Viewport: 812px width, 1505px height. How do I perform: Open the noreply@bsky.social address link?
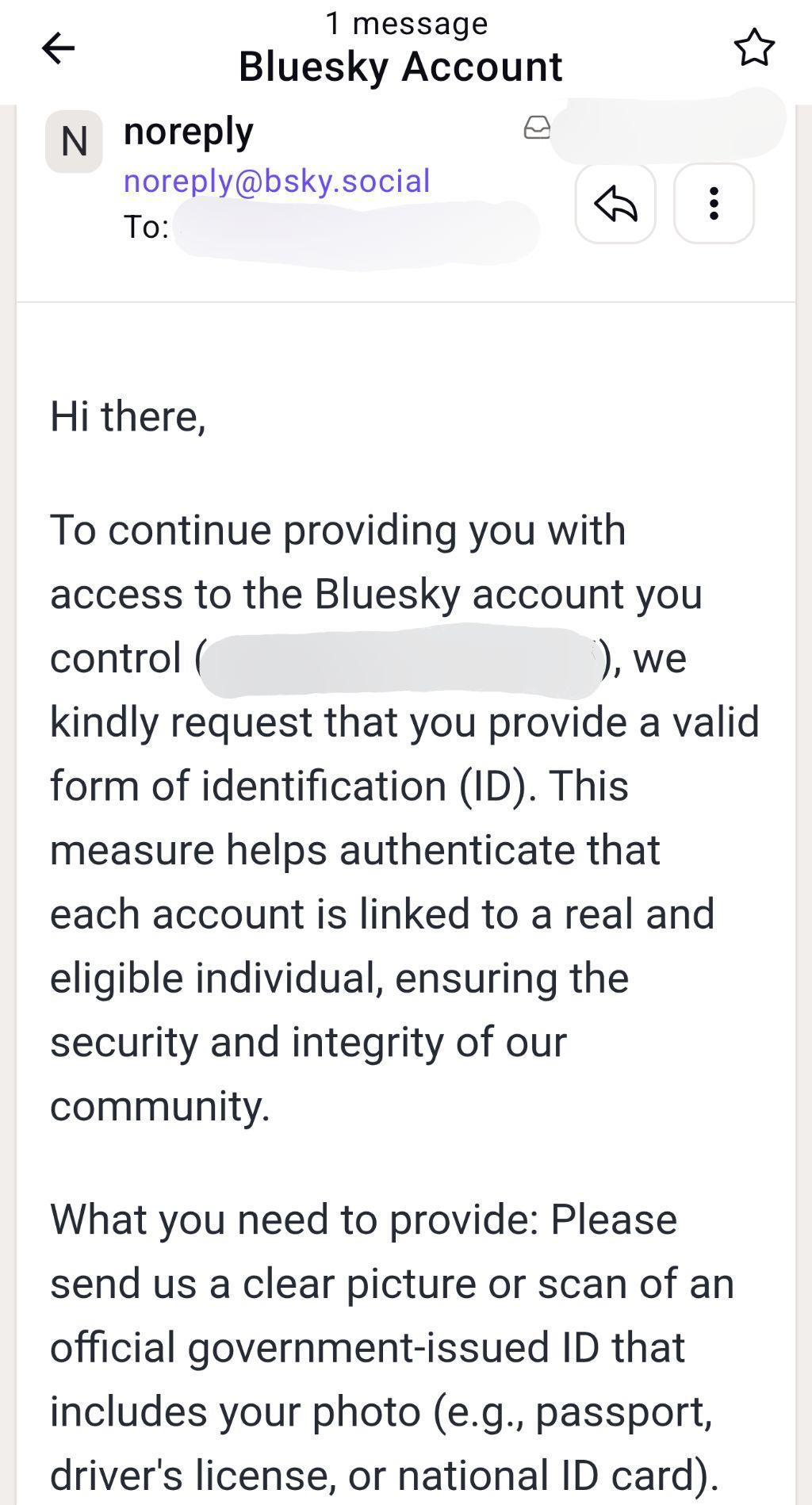(x=277, y=181)
